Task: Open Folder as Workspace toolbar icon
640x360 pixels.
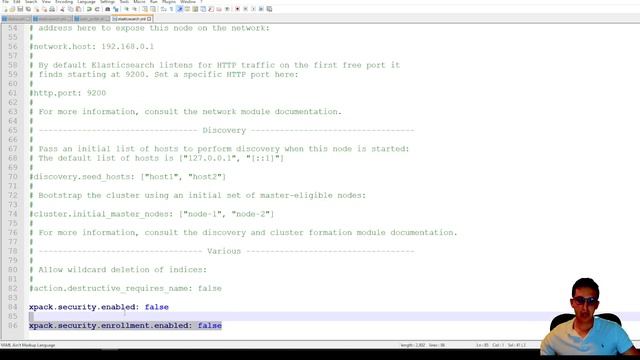Action: click(x=219, y=9)
